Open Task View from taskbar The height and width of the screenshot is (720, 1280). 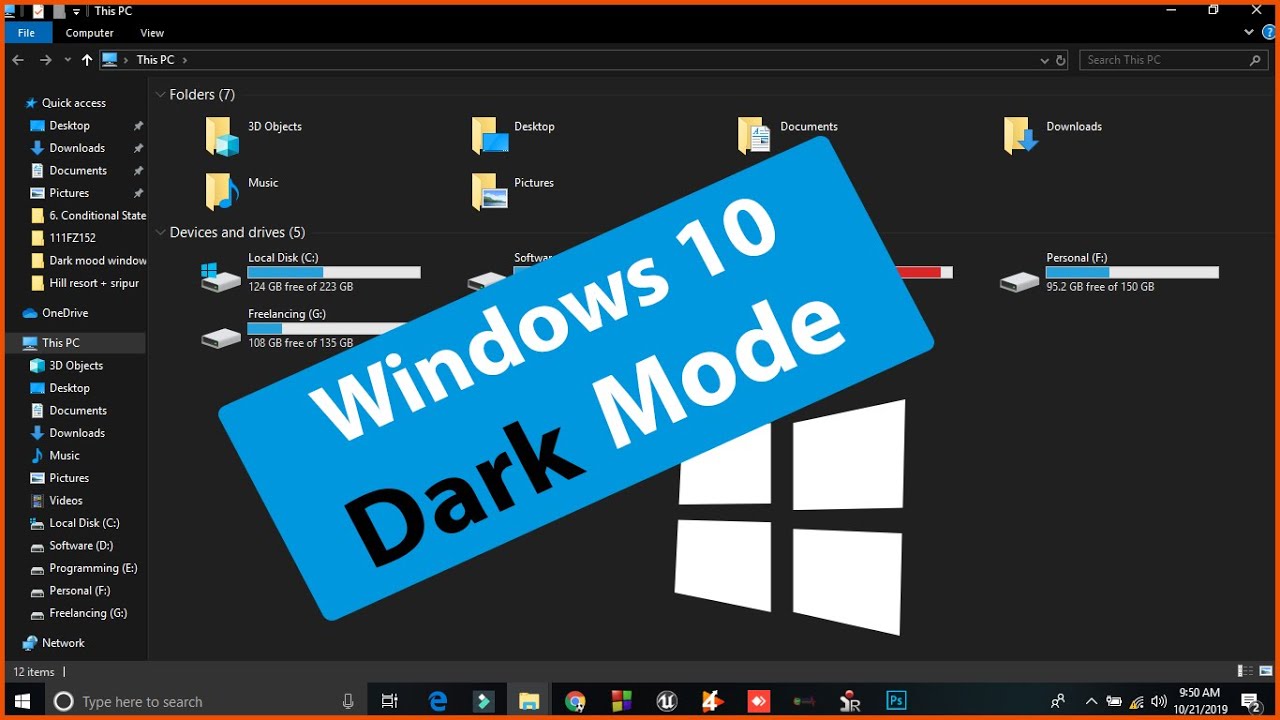[x=390, y=702]
